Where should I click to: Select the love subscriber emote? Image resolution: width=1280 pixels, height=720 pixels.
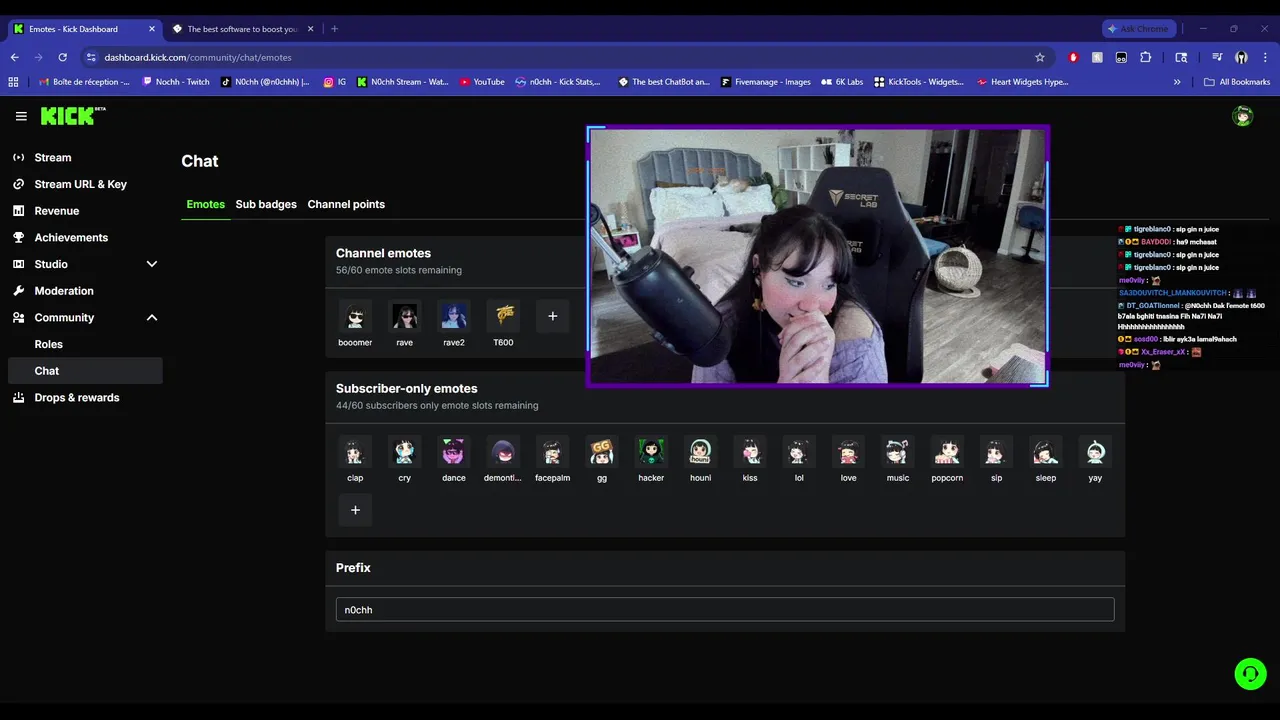(848, 452)
